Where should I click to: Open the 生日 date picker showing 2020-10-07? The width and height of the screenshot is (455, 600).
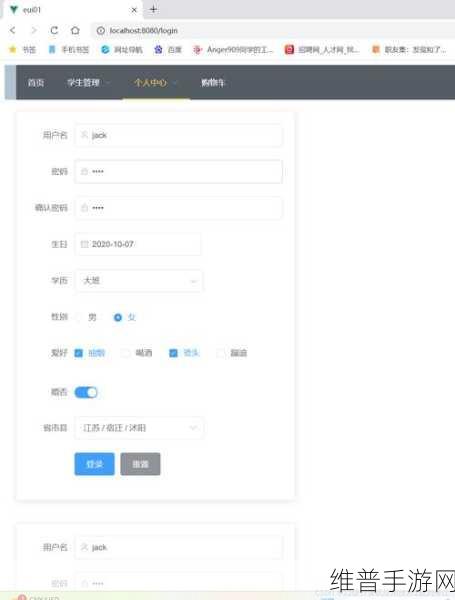[138, 244]
